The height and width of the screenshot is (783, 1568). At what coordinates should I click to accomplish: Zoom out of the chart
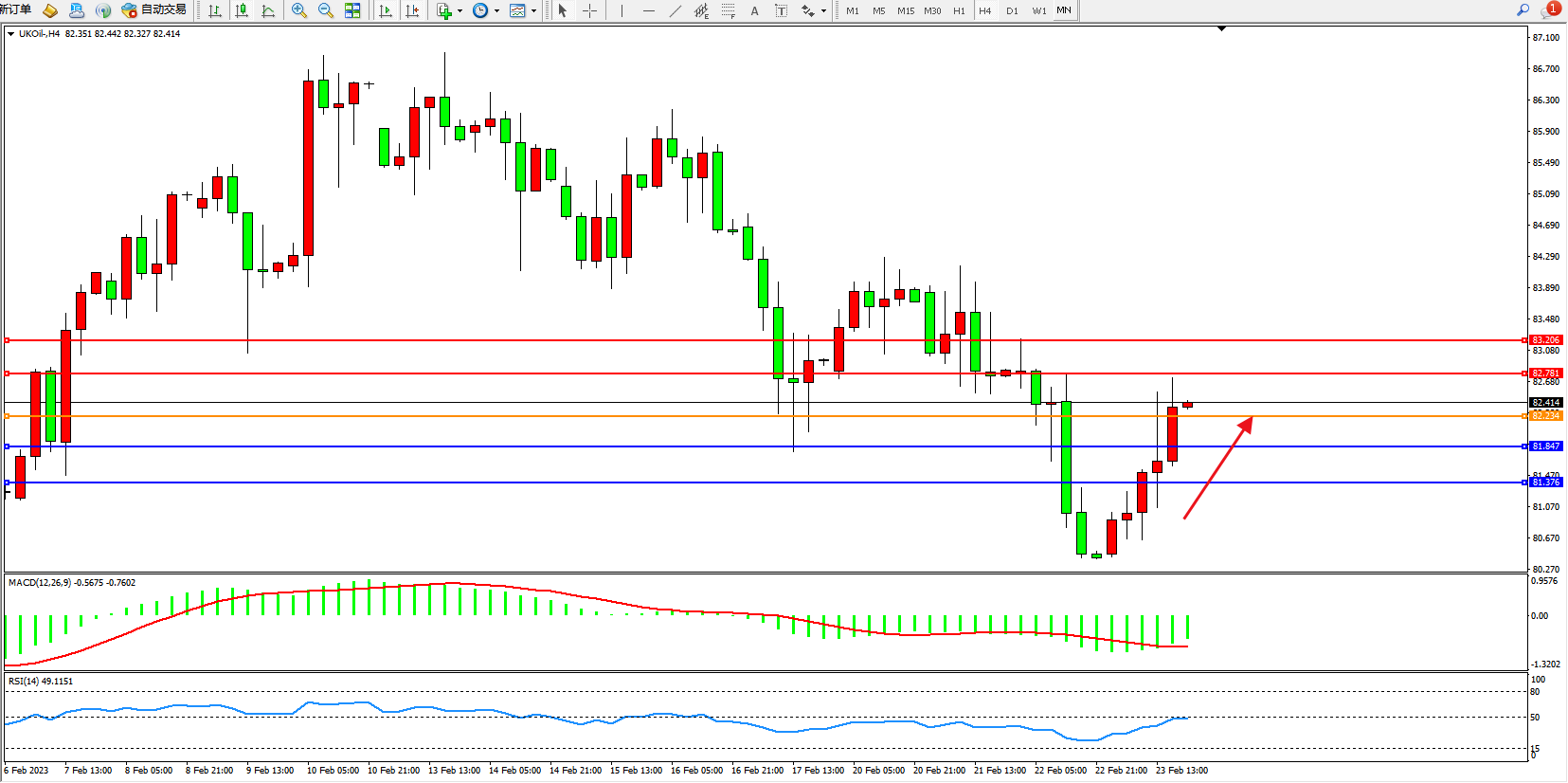[x=326, y=10]
